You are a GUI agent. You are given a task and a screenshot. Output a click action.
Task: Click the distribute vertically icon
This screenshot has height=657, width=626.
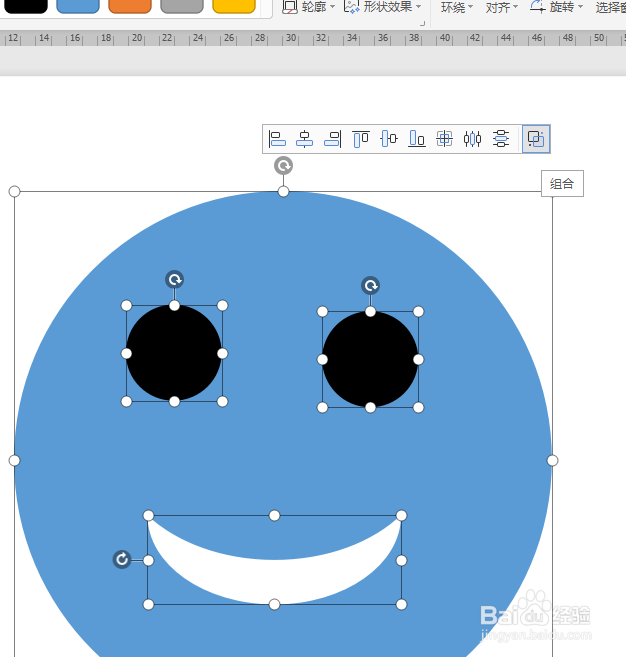click(x=501, y=139)
